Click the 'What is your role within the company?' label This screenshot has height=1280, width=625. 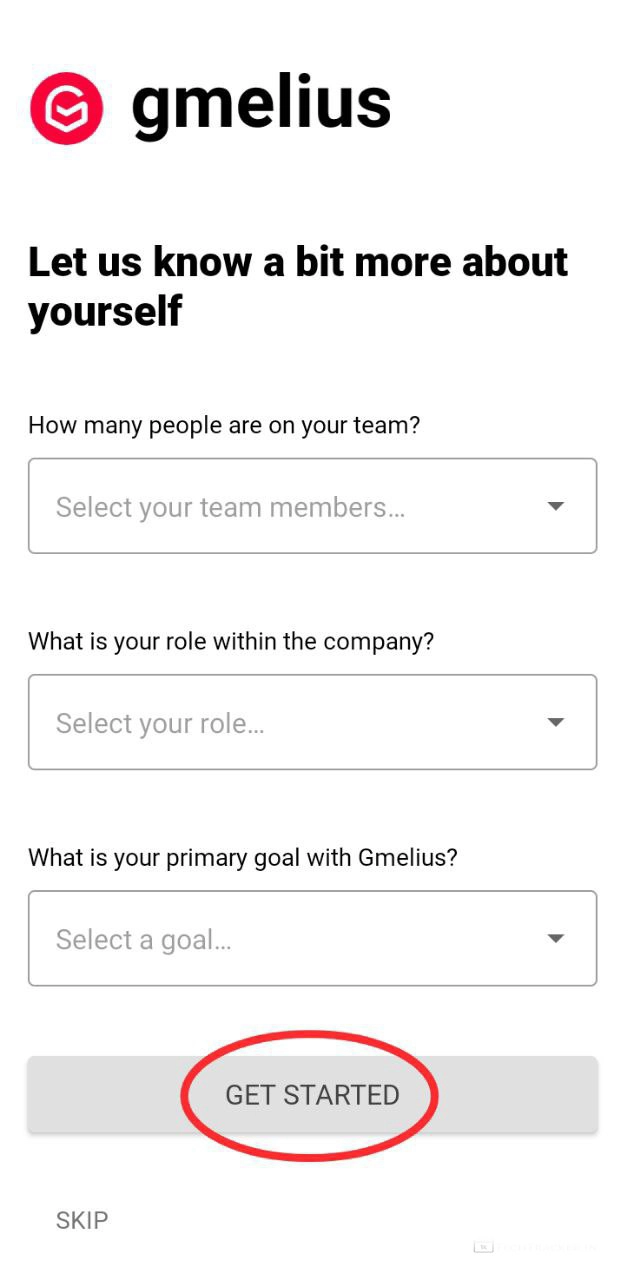(231, 641)
